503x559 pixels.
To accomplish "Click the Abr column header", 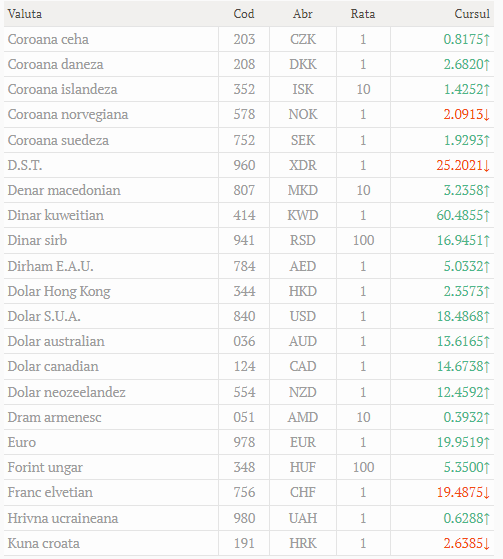I will point(303,14).
